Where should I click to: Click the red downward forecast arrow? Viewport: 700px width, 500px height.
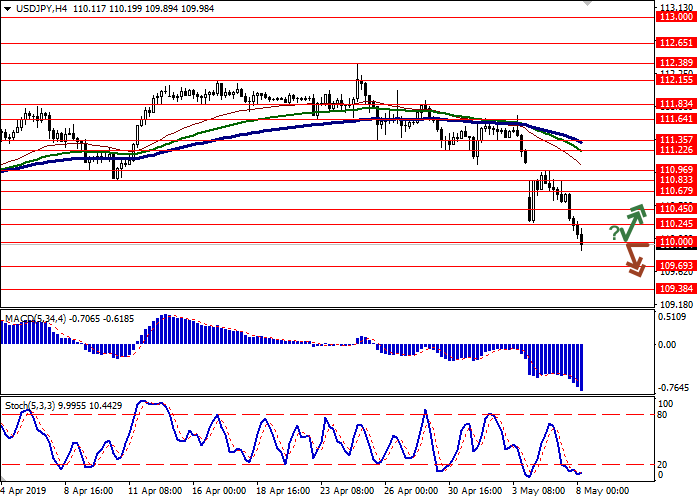pos(633,260)
